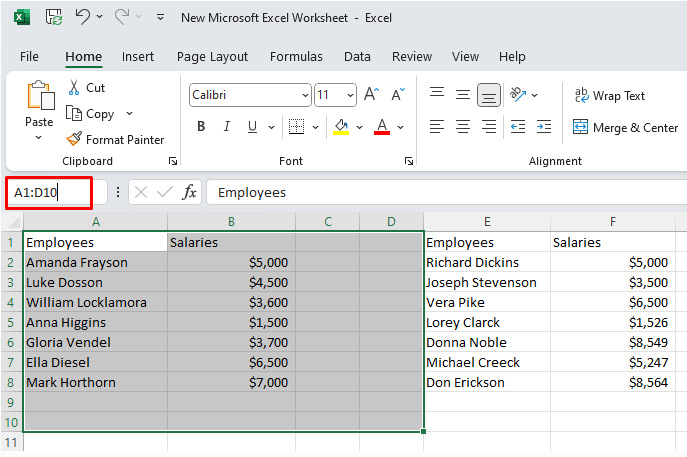Click the Undo arrow icon
Image resolution: width=687 pixels, height=457 pixels.
84,18
